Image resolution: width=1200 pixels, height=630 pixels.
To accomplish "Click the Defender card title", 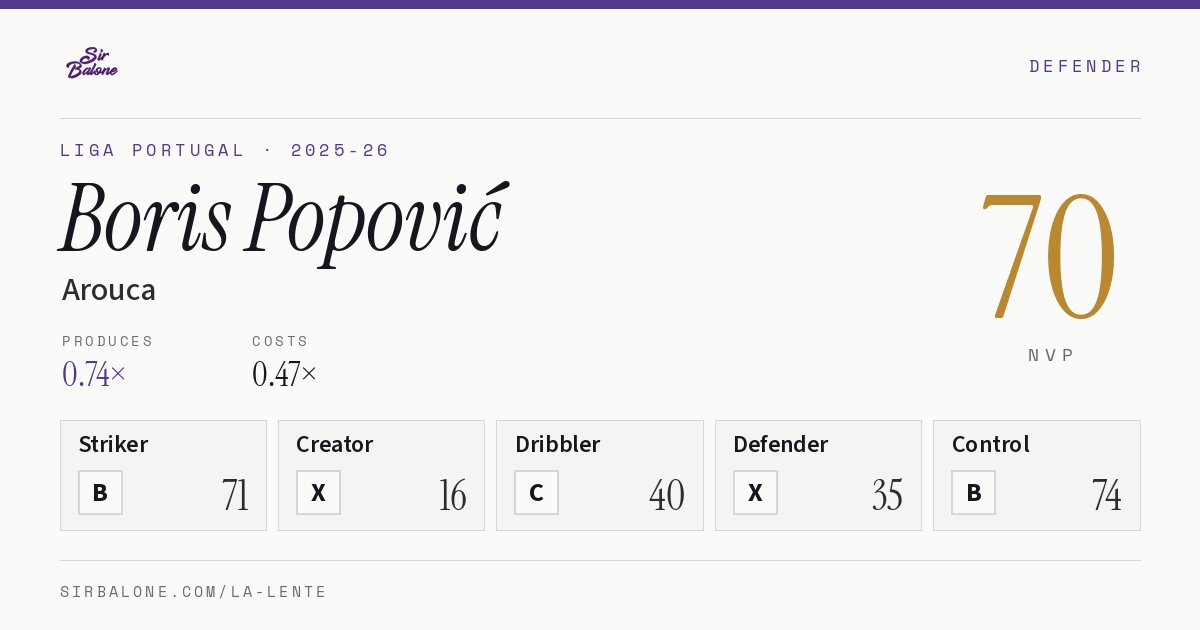I will tap(780, 444).
